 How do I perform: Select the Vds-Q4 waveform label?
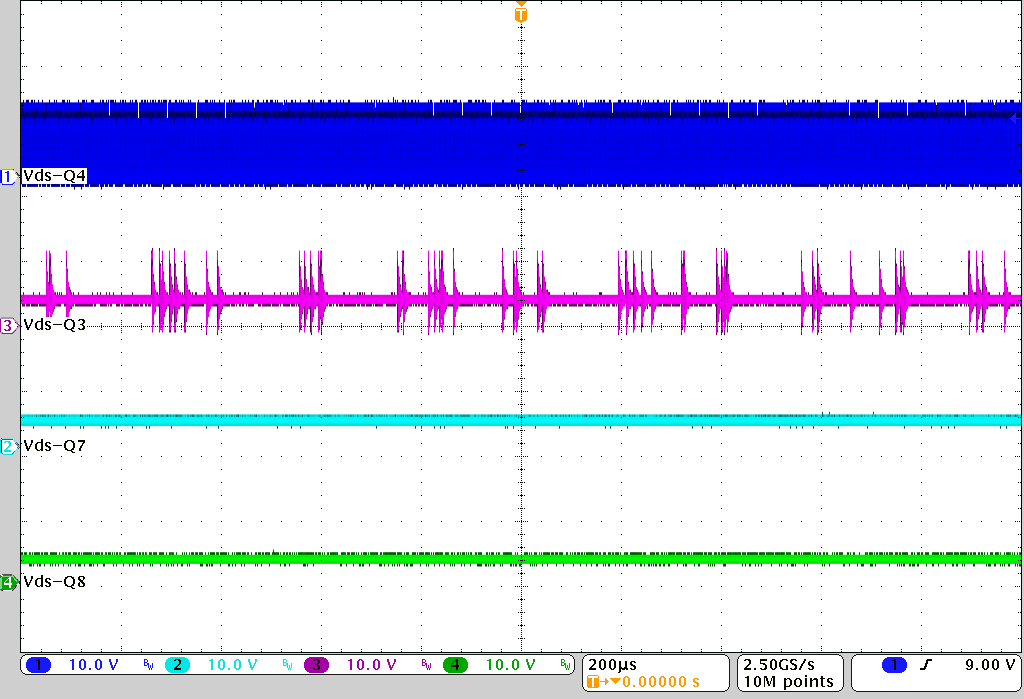(x=55, y=177)
